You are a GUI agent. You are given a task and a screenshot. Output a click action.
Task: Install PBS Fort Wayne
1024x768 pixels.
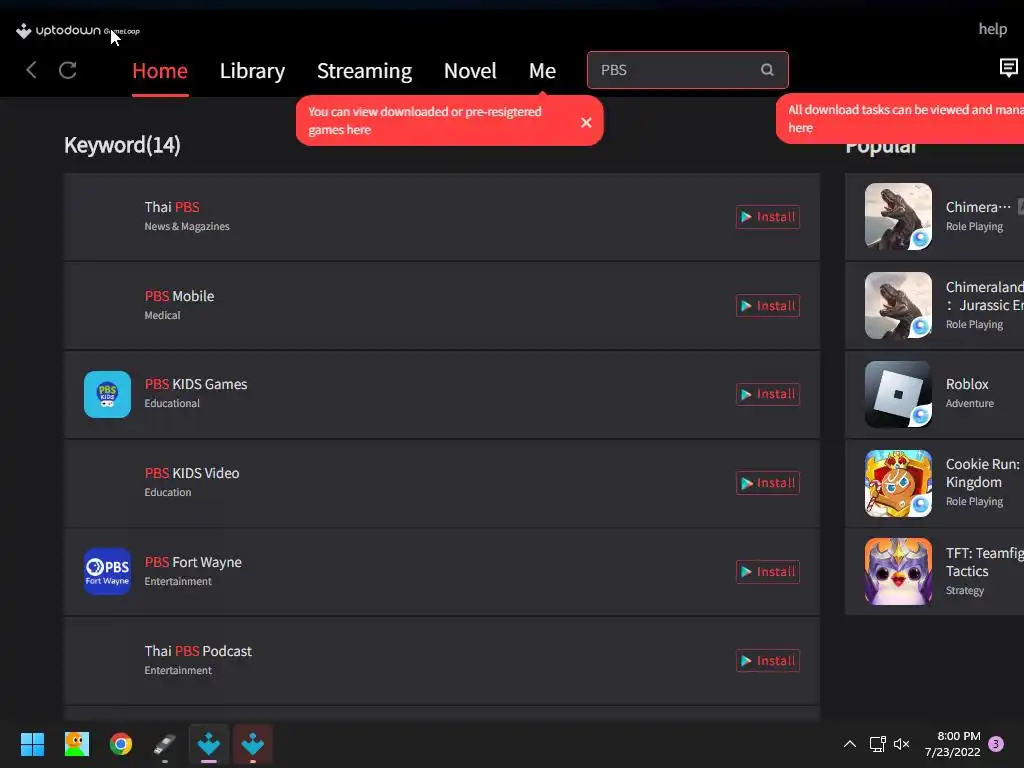pos(767,572)
